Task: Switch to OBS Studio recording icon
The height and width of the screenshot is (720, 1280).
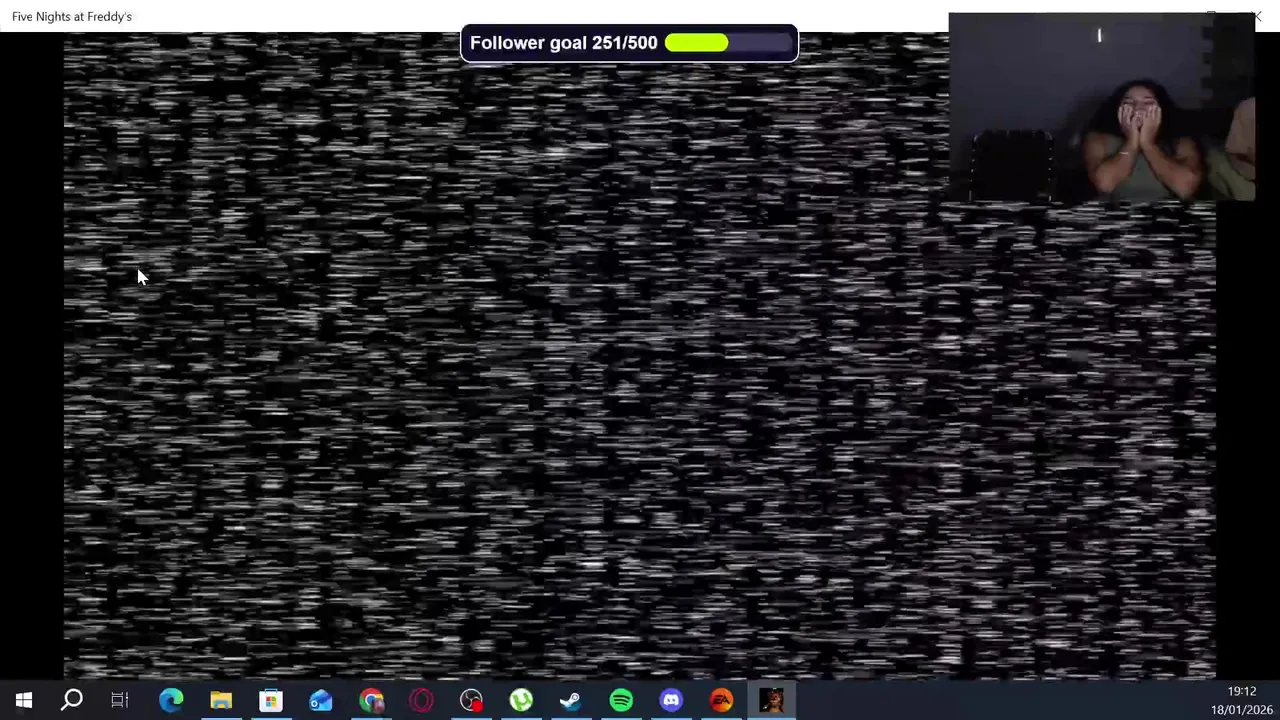Action: tap(471, 700)
